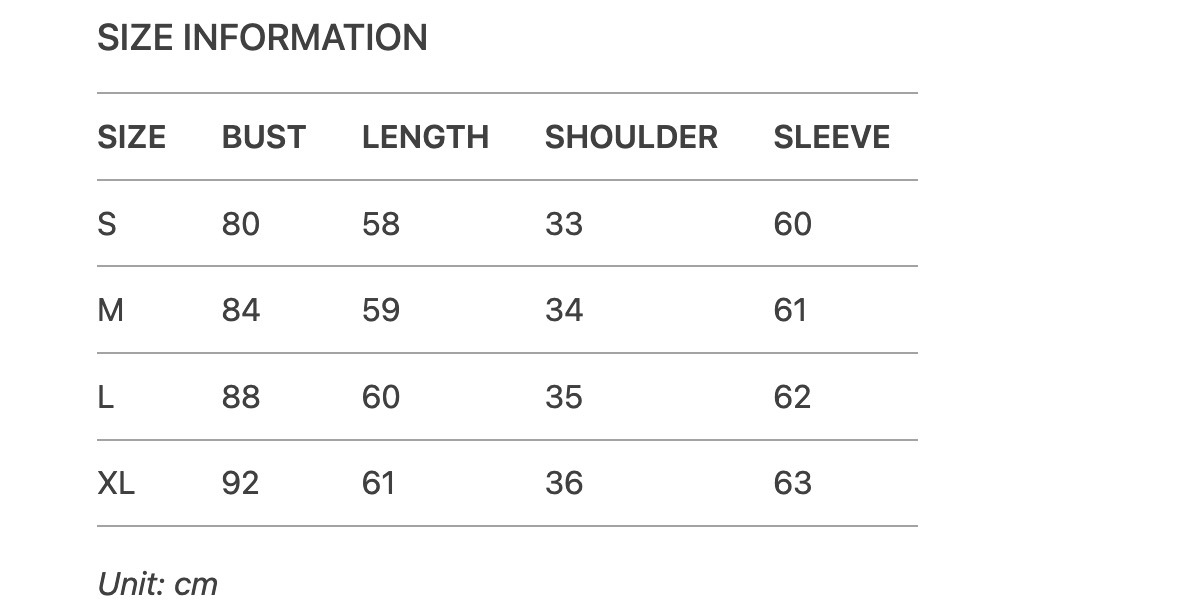Click shoulder value 36 for size XL
This screenshot has height=604, width=1192.
[x=563, y=484]
